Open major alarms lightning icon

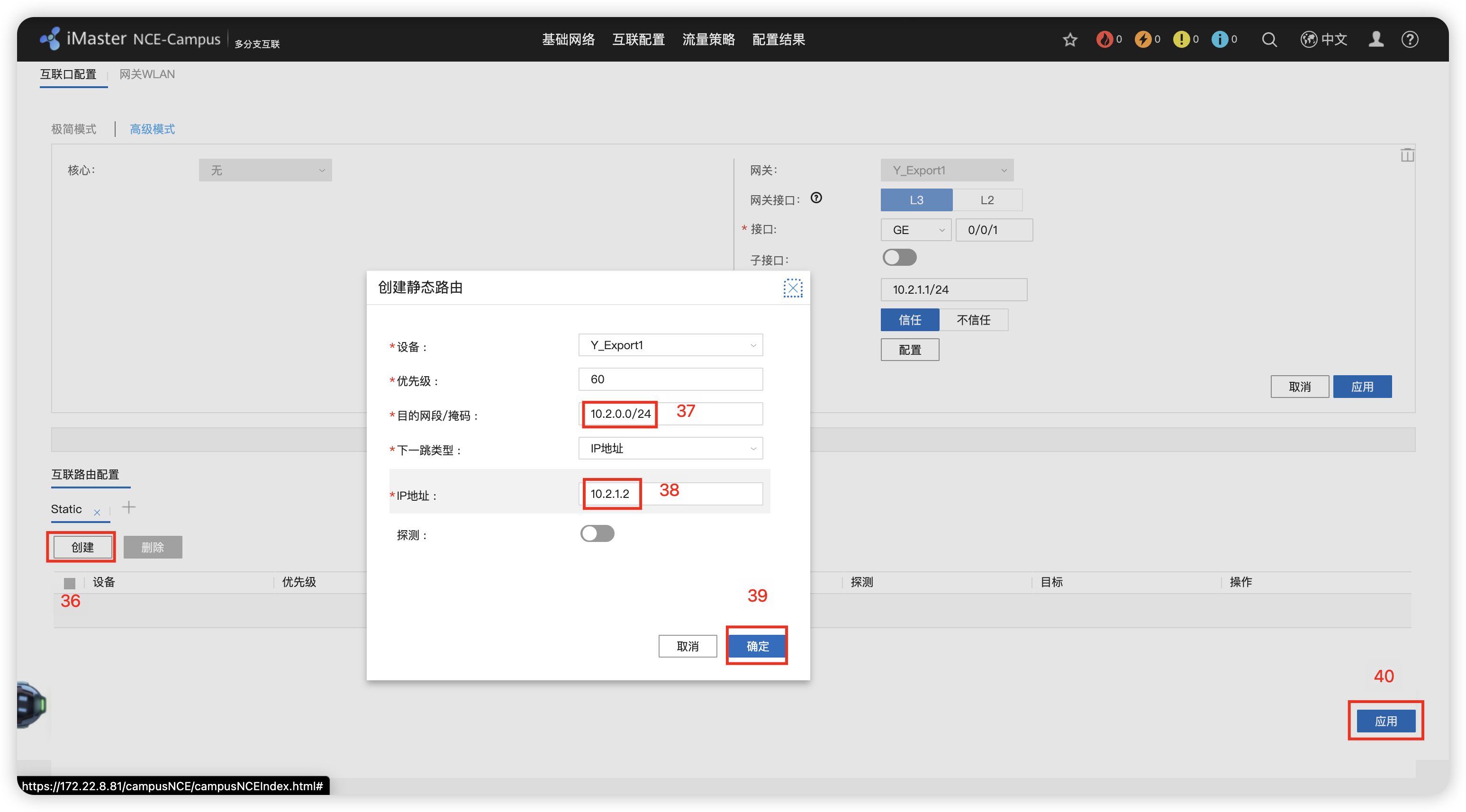1143,39
